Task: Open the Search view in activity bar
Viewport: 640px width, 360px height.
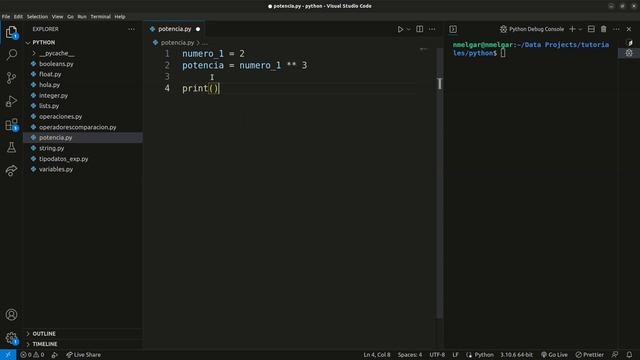Action: tap(11, 54)
